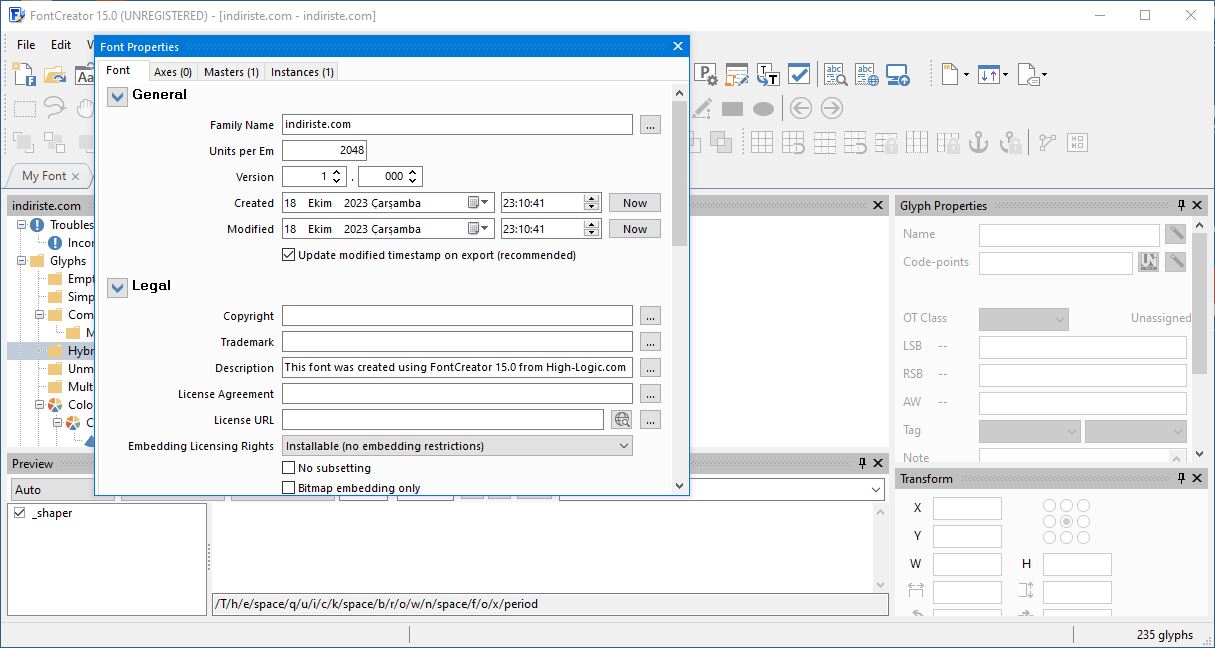This screenshot has width=1215, height=648.
Task: Click the transform text T-to-T icon
Action: [768, 74]
